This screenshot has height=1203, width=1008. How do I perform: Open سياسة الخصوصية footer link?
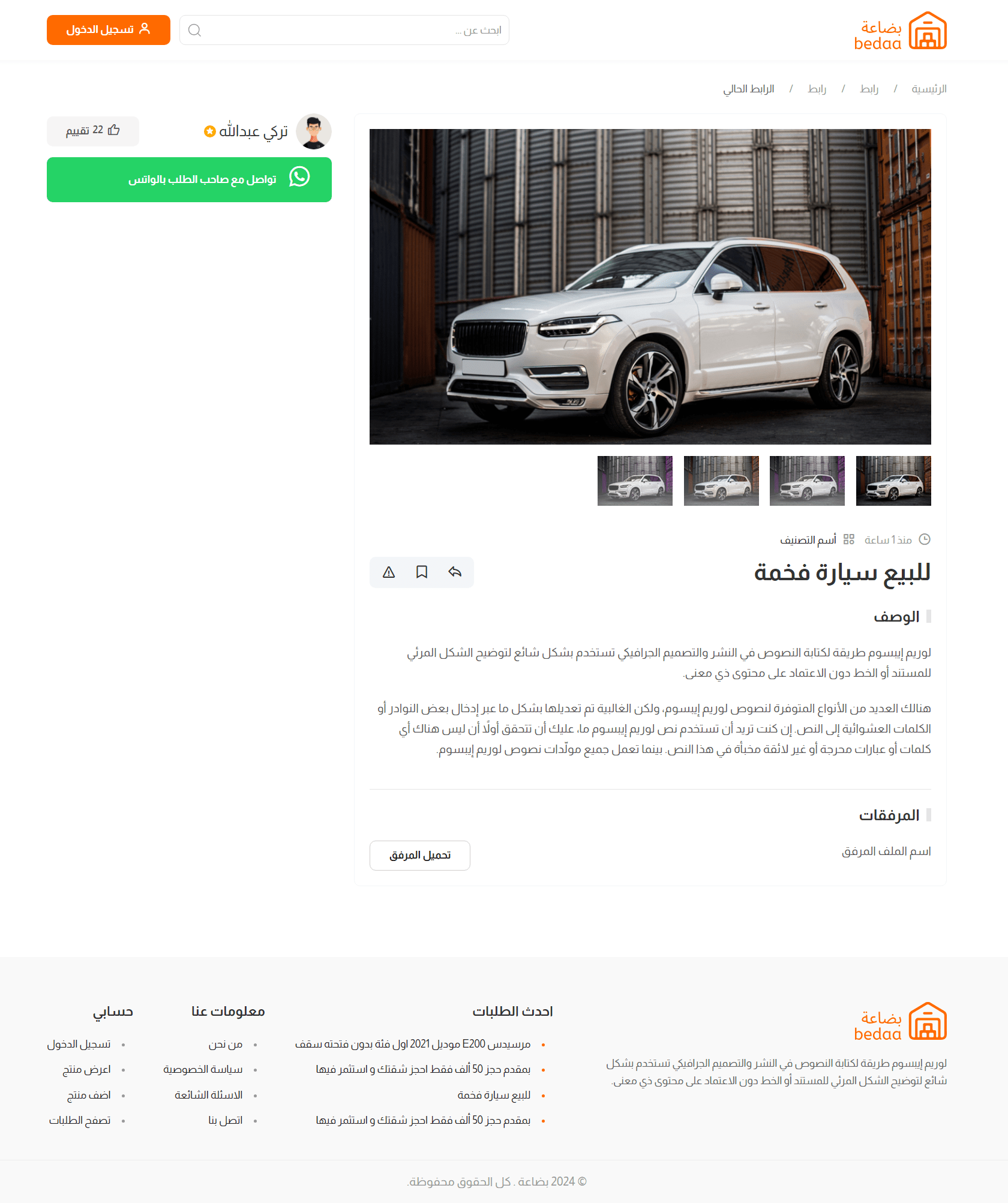[203, 1070]
